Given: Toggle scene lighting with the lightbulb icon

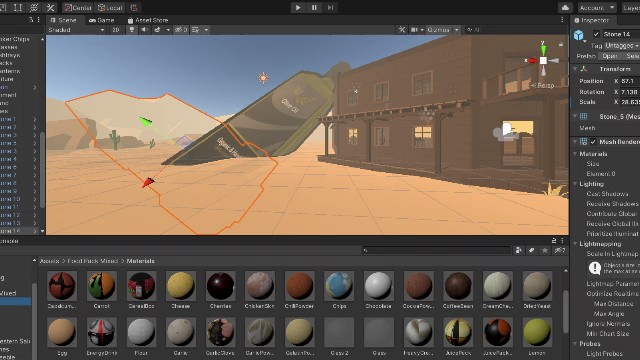Looking at the screenshot, I should tap(131, 30).
